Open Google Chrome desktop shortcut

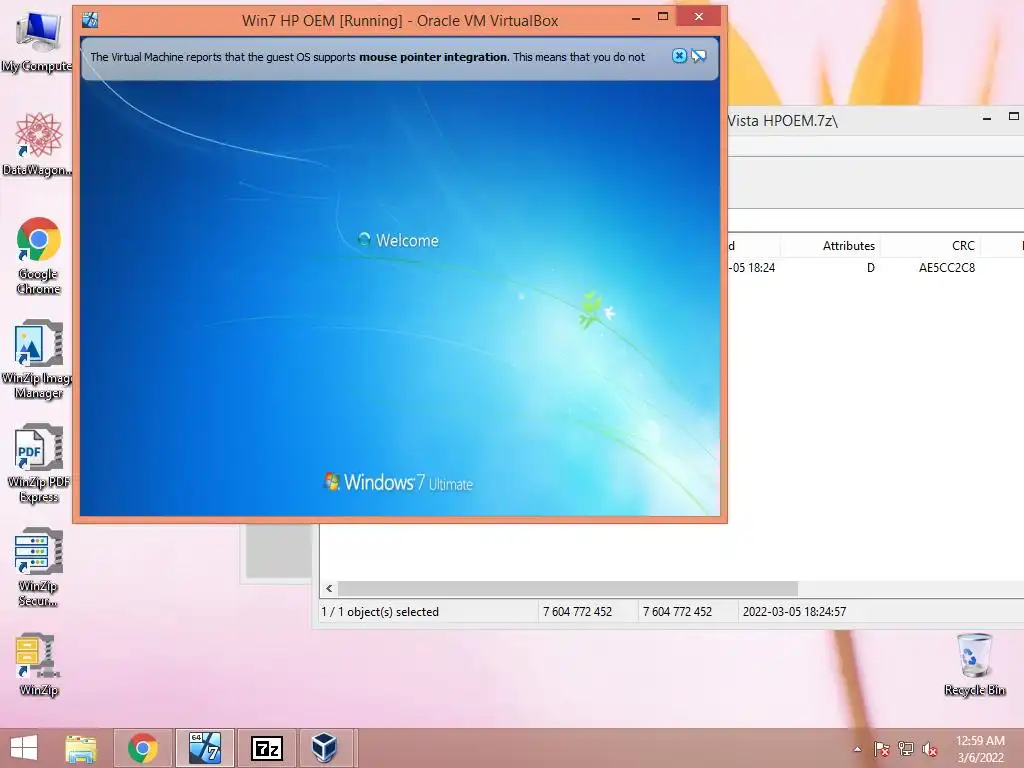click(39, 255)
